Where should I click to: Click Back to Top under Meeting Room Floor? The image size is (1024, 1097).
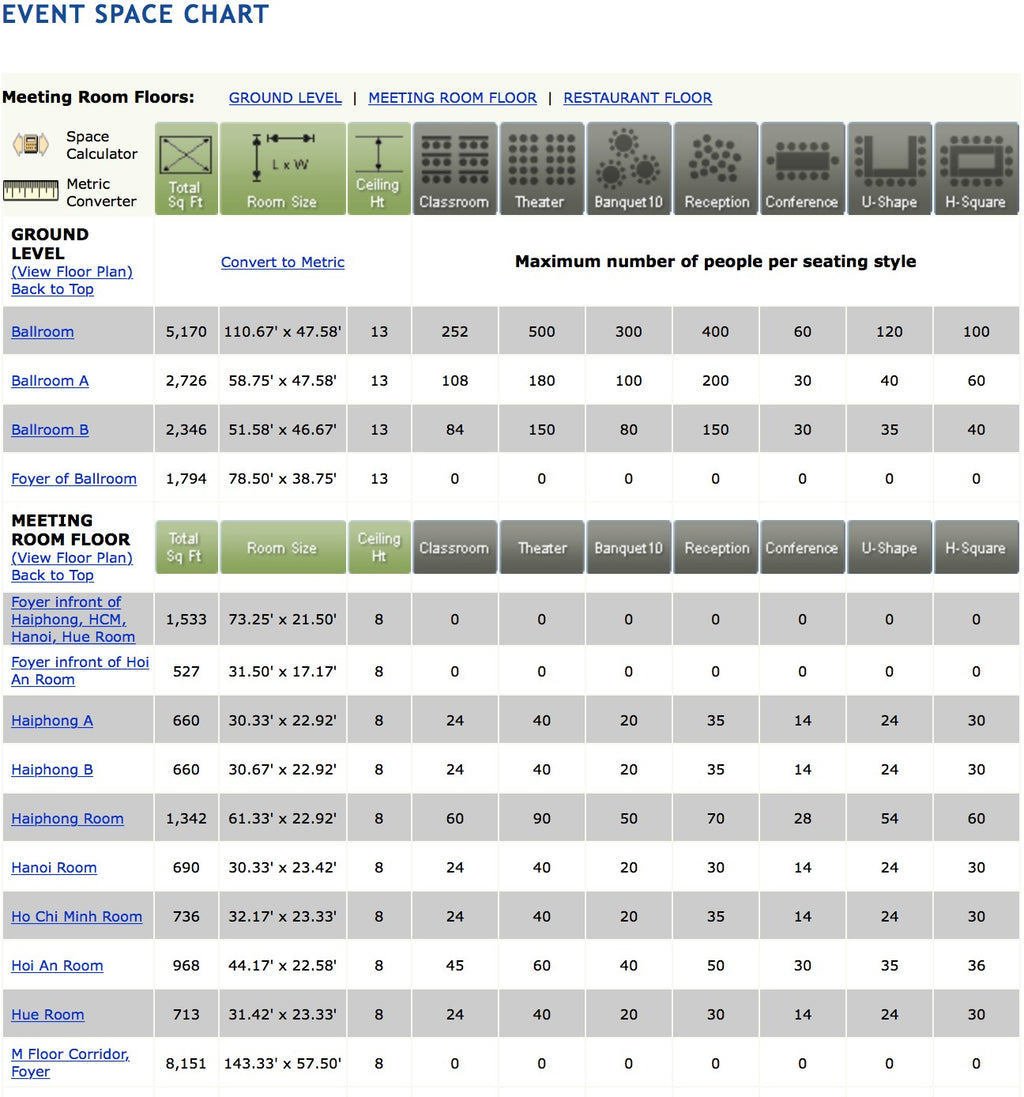pyautogui.click(x=52, y=576)
